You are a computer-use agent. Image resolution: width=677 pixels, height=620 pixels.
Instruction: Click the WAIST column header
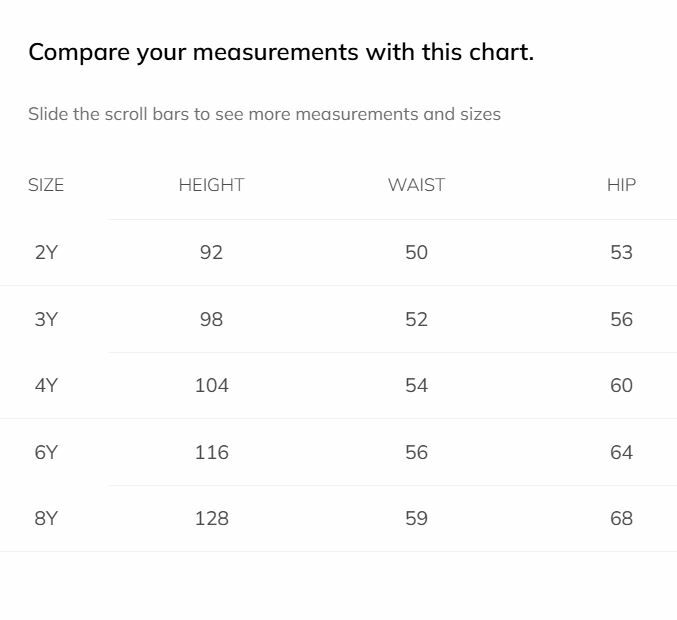pos(416,185)
